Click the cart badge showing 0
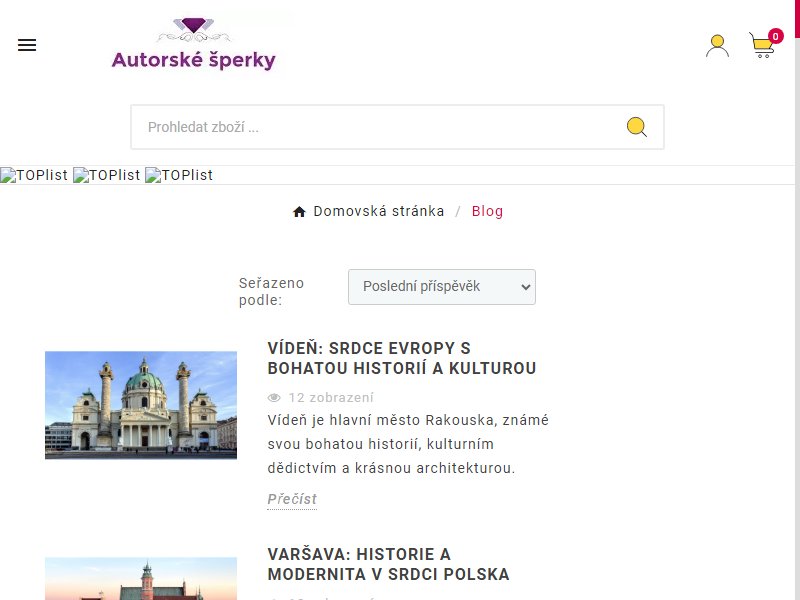 pyautogui.click(x=776, y=36)
